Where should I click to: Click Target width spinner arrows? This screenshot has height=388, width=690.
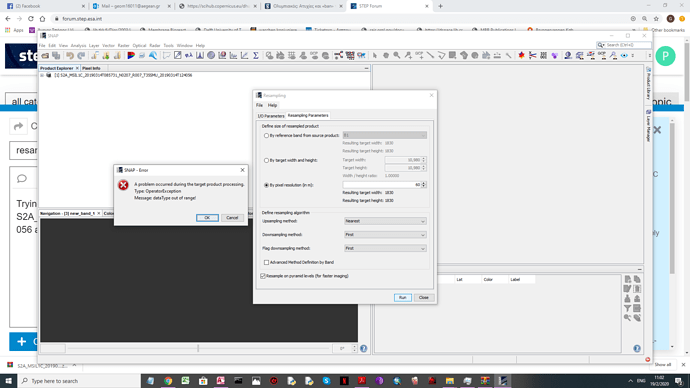pos(424,160)
